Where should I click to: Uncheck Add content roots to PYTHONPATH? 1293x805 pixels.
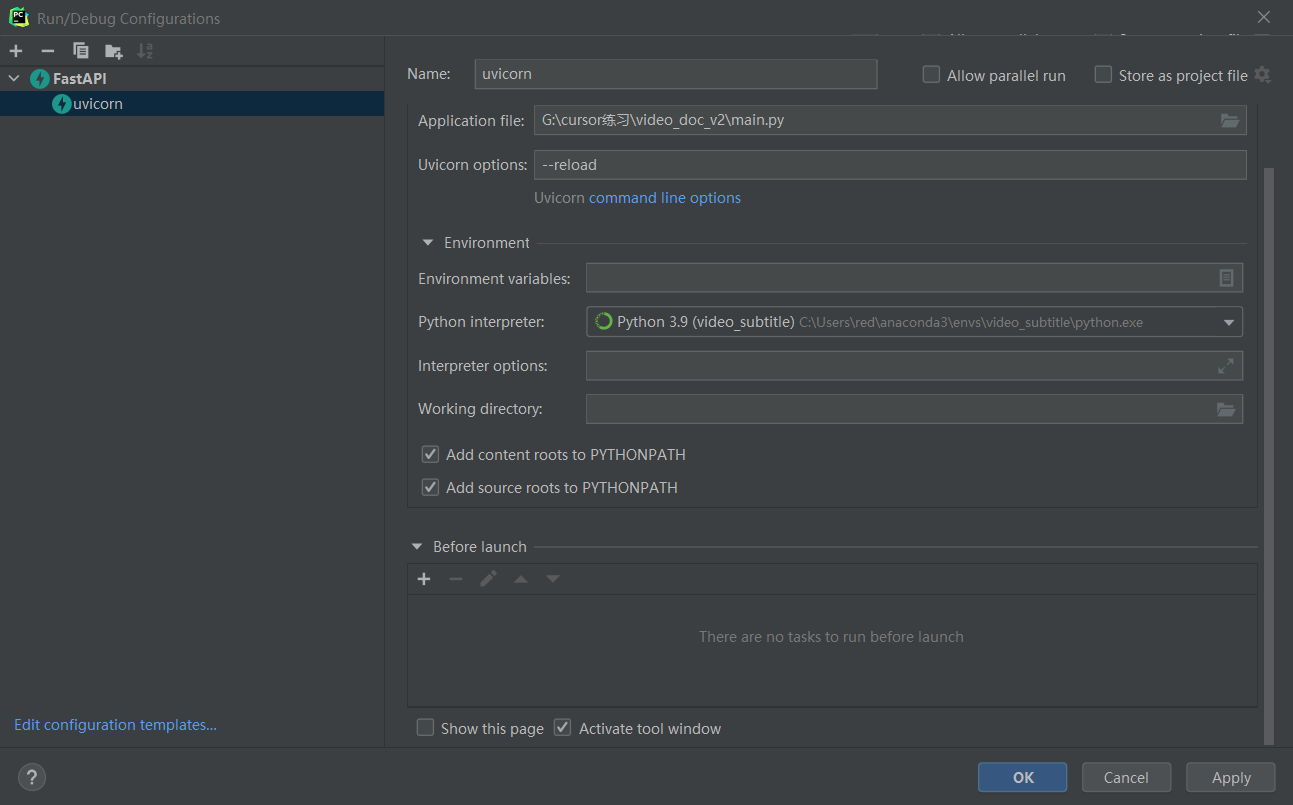point(431,455)
